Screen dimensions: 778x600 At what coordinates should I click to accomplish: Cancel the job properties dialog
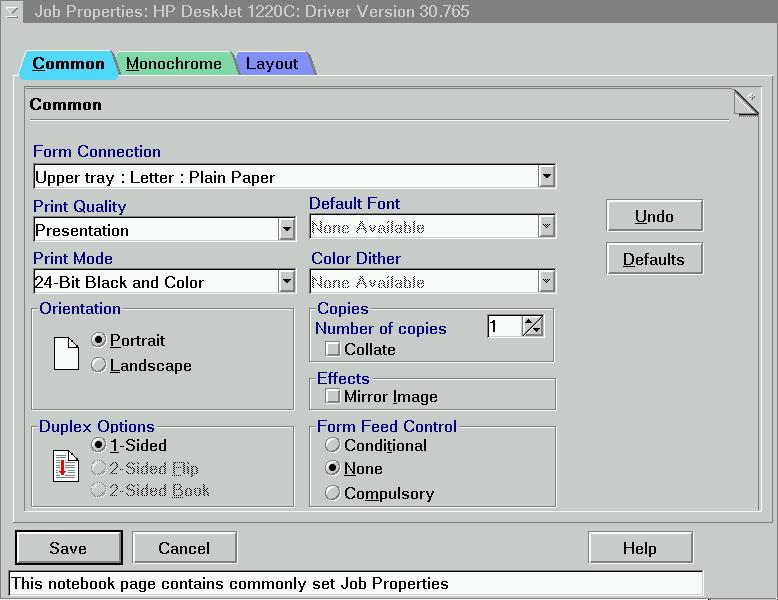tap(184, 547)
